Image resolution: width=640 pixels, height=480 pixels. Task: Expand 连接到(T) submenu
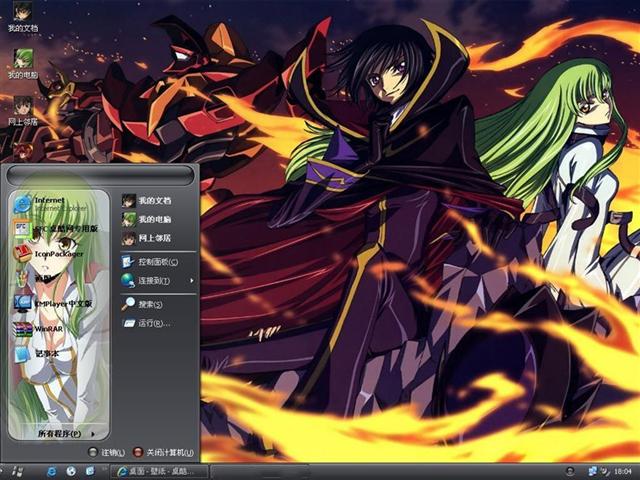pyautogui.click(x=158, y=280)
